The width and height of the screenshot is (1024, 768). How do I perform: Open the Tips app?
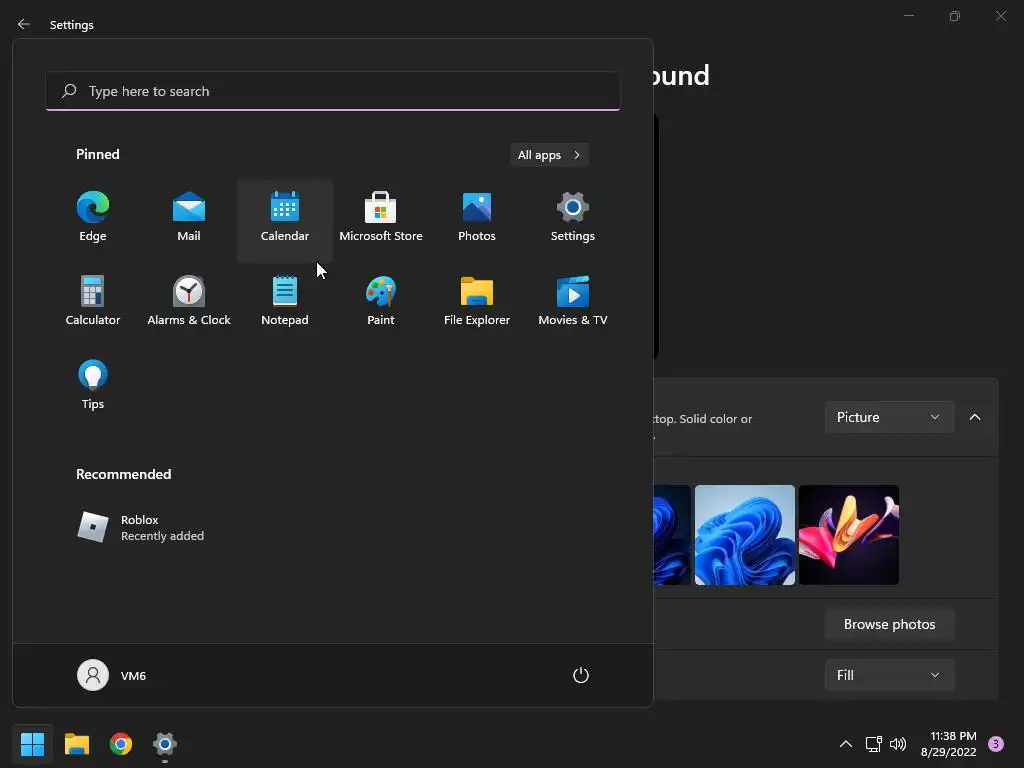pyautogui.click(x=93, y=385)
